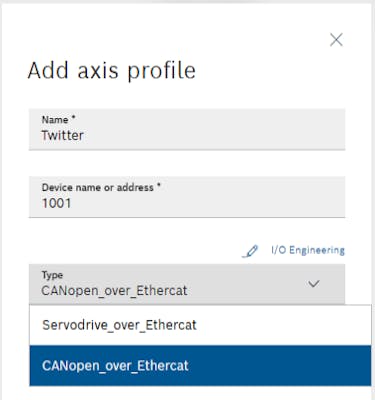
Task: Click the selected CANopen_over_Ethercat value in Type box
Action: pos(114,291)
